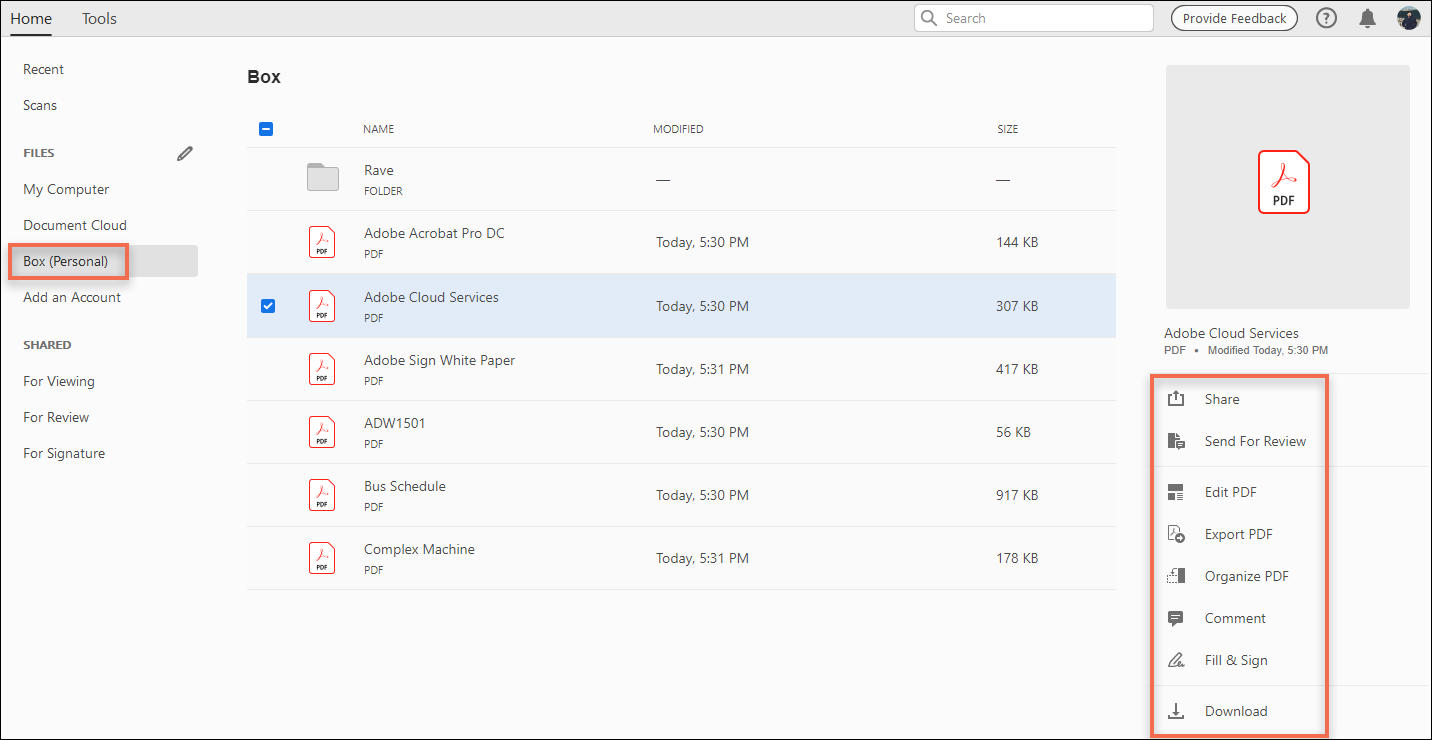Viewport: 1432px width, 740px height.
Task: Click the Provide Feedback button
Action: click(x=1233, y=17)
